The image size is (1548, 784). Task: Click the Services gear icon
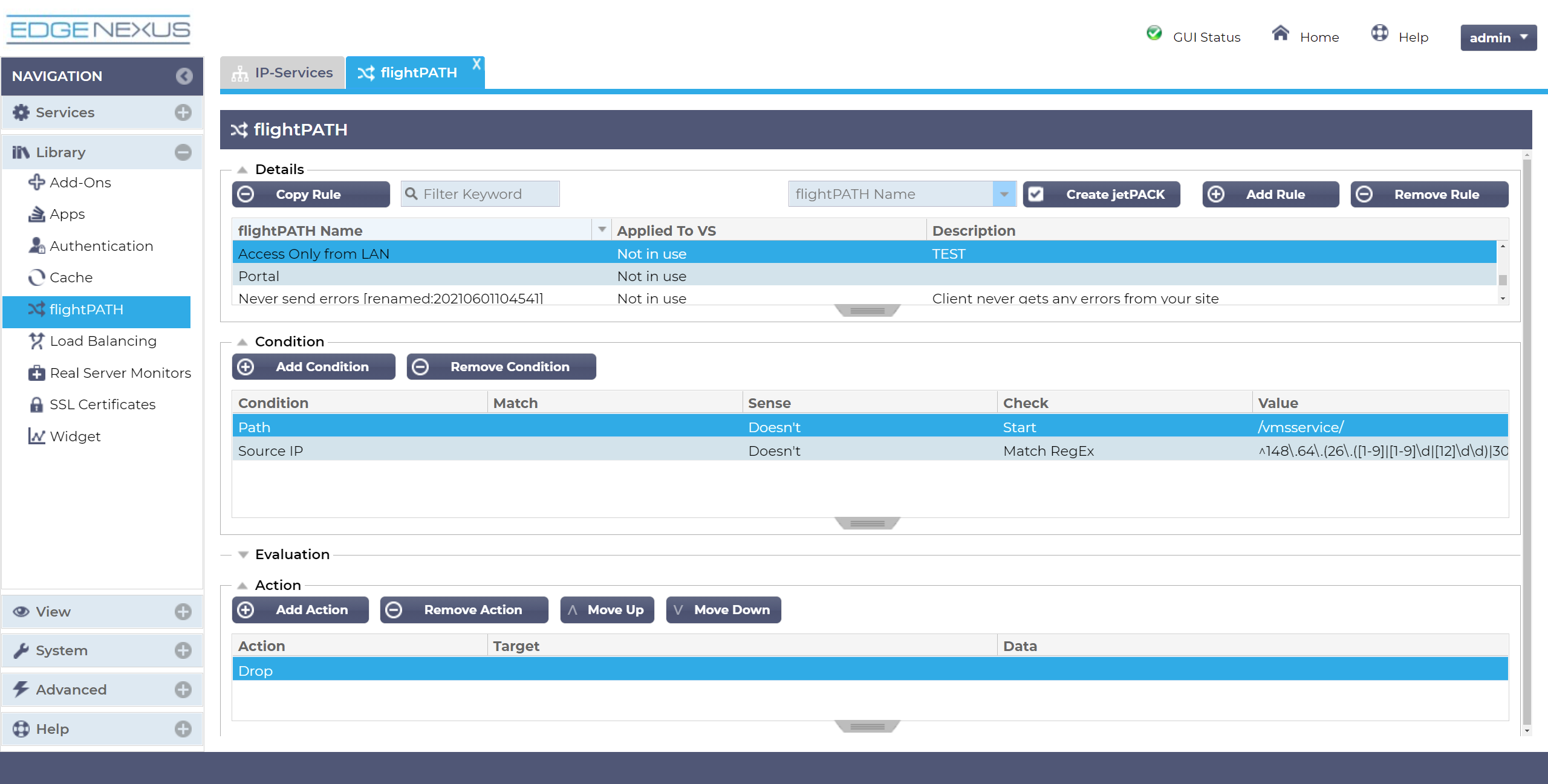pos(21,112)
